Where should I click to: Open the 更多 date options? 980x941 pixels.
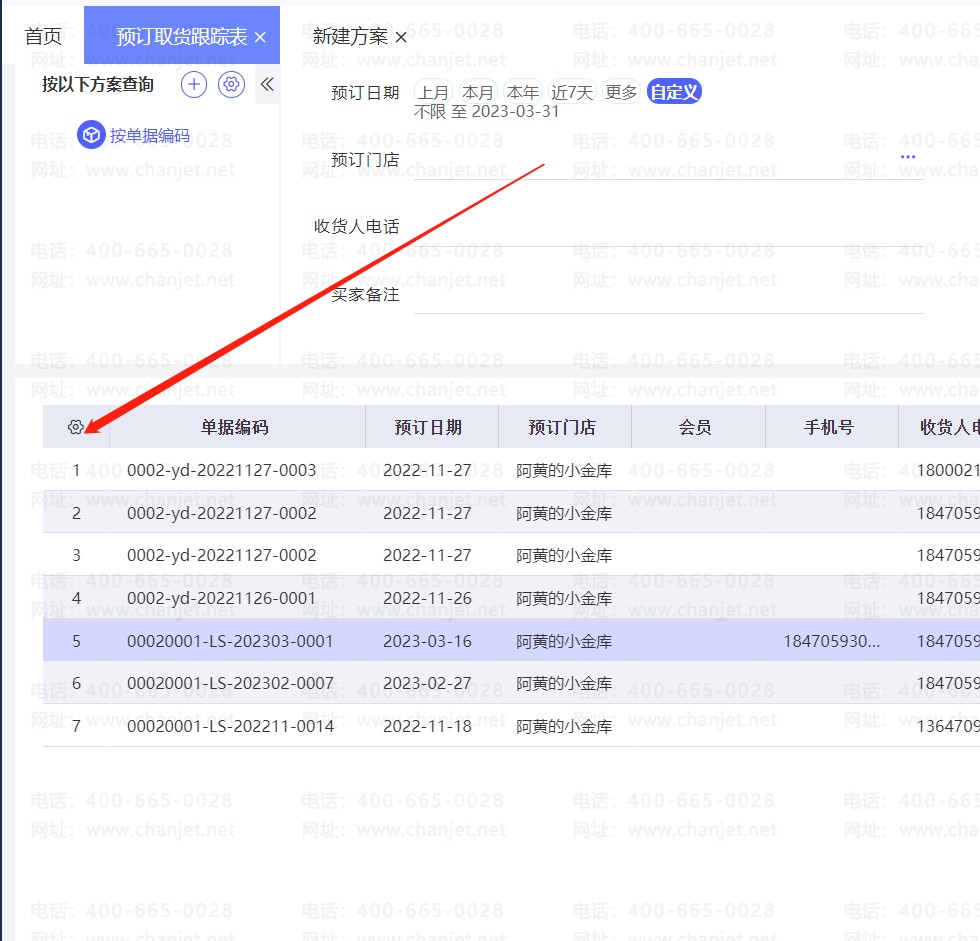(621, 92)
